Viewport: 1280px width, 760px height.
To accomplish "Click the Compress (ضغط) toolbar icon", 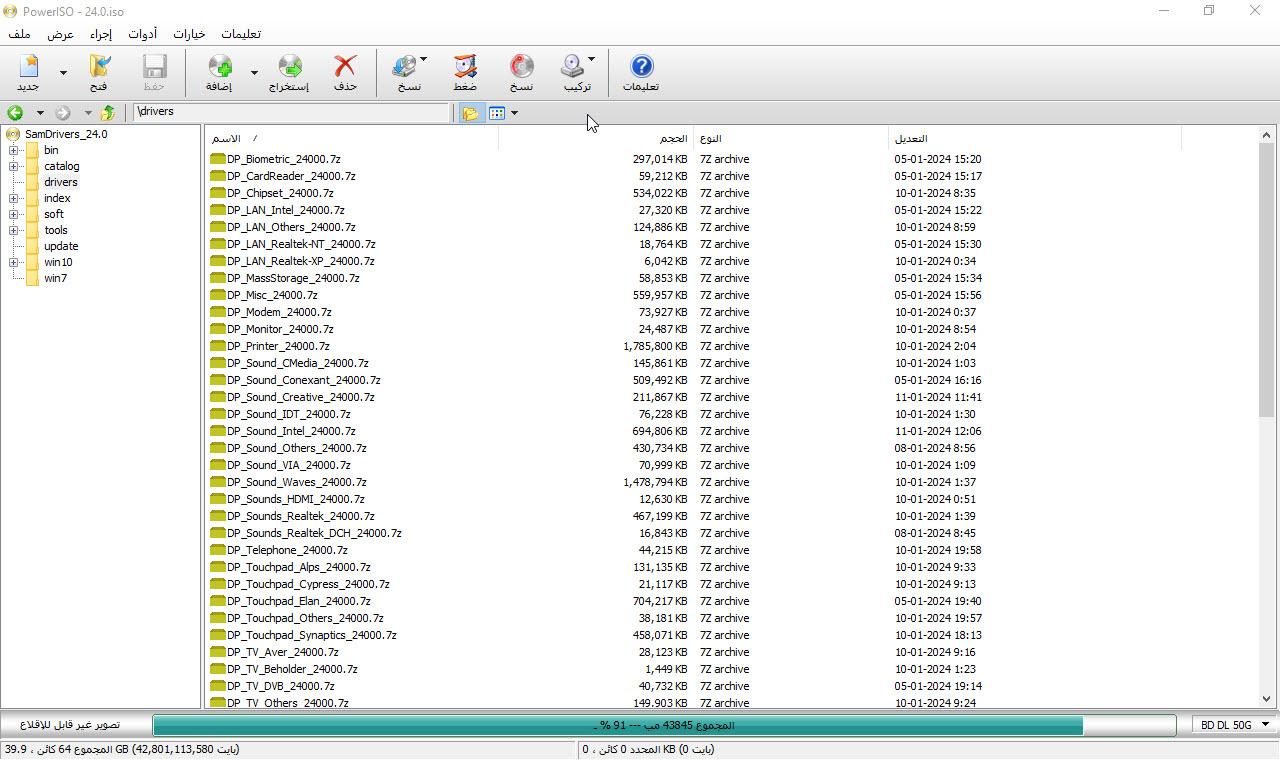I will (465, 67).
